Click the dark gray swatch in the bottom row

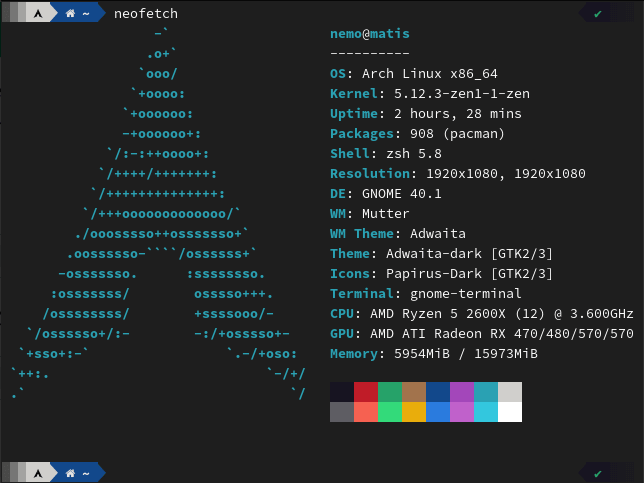click(x=342, y=412)
